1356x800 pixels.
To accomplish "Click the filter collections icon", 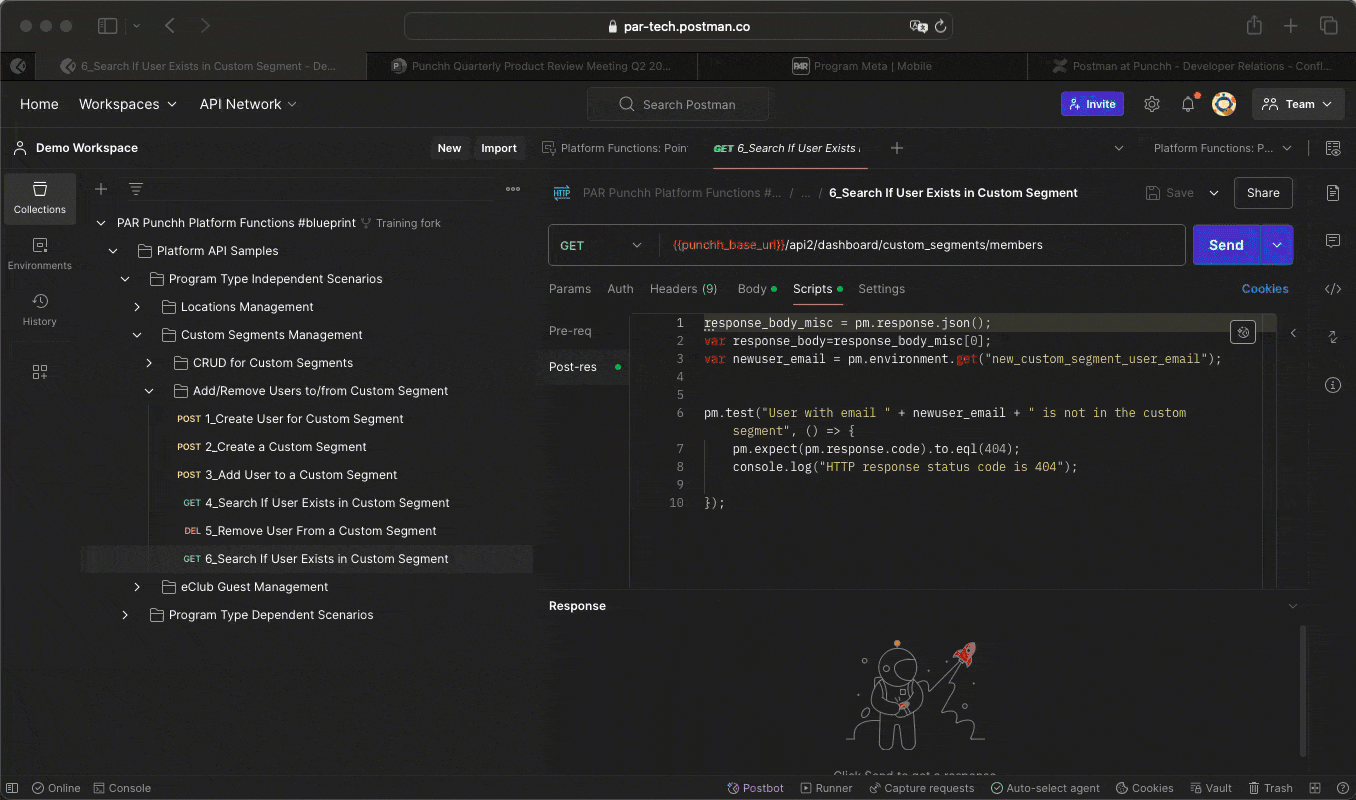I will (x=136, y=189).
